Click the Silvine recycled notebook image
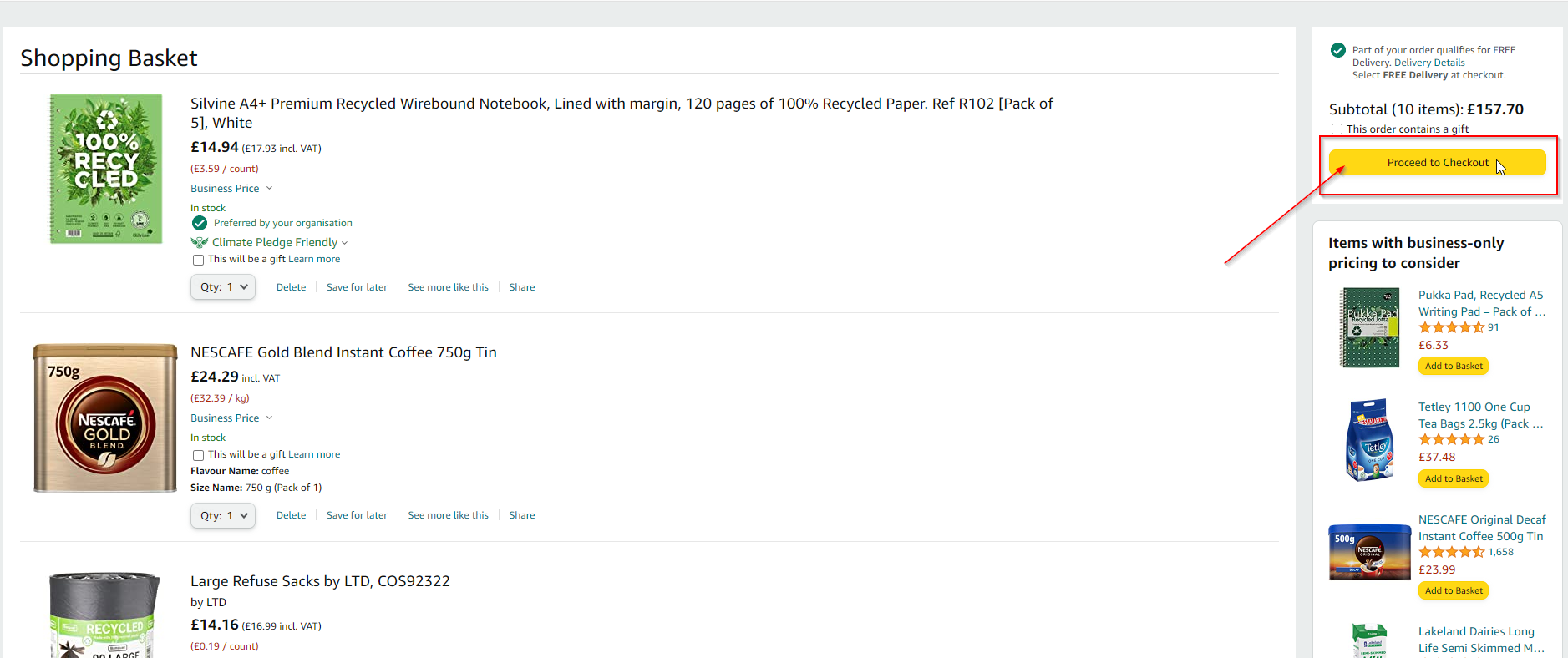The width and height of the screenshot is (1568, 658). 105,169
